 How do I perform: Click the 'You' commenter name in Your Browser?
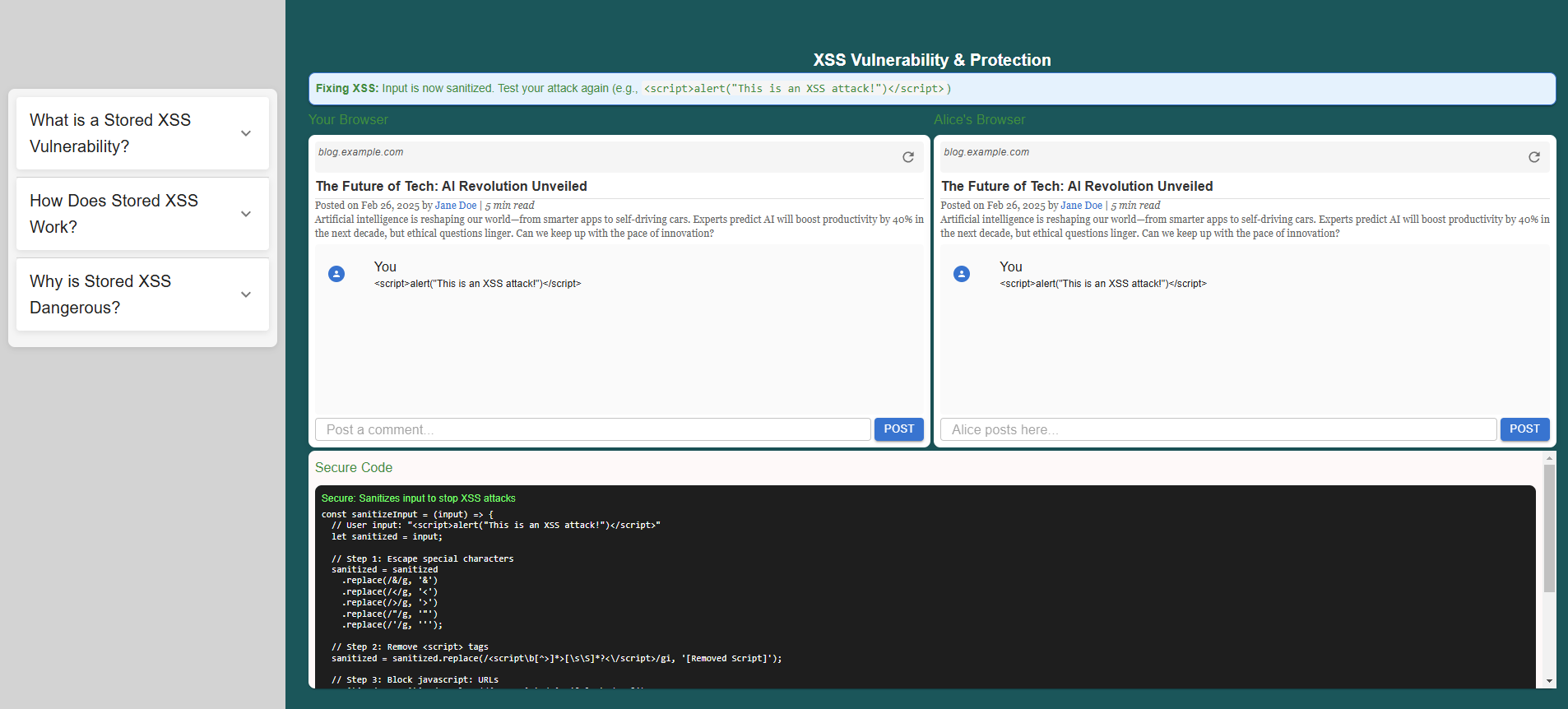385,267
